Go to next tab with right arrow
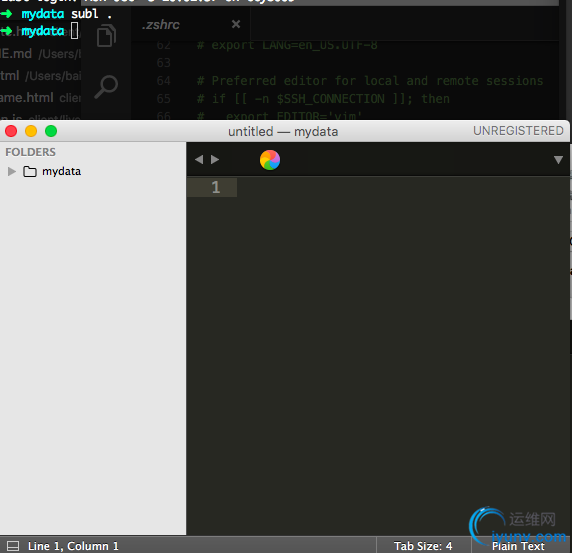The image size is (572, 553). (215, 159)
